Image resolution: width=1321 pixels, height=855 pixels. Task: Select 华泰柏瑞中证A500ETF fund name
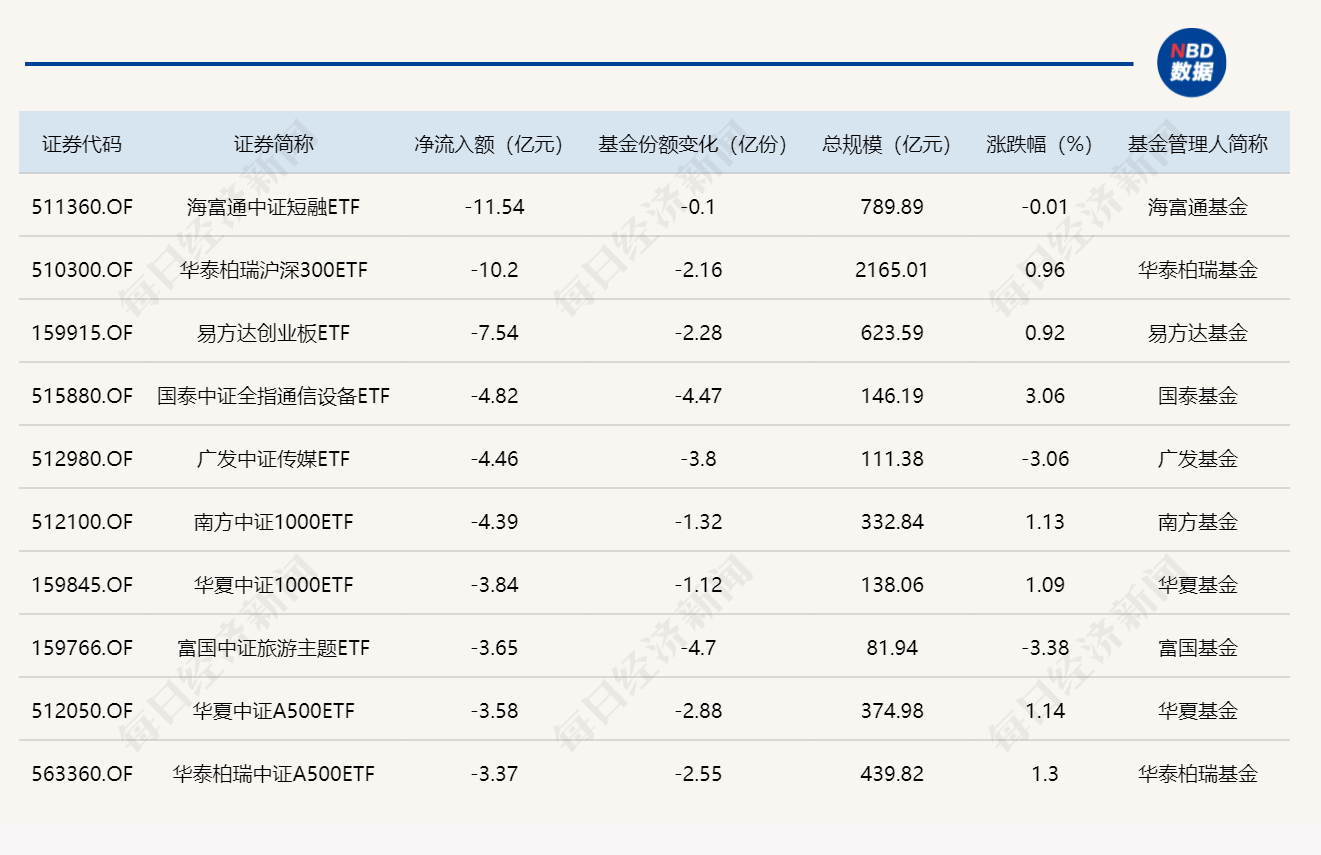(273, 774)
